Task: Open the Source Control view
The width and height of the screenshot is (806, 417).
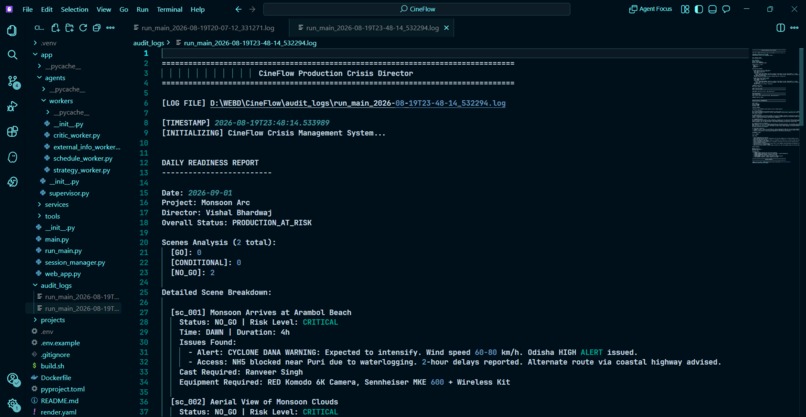Action: click(x=12, y=81)
